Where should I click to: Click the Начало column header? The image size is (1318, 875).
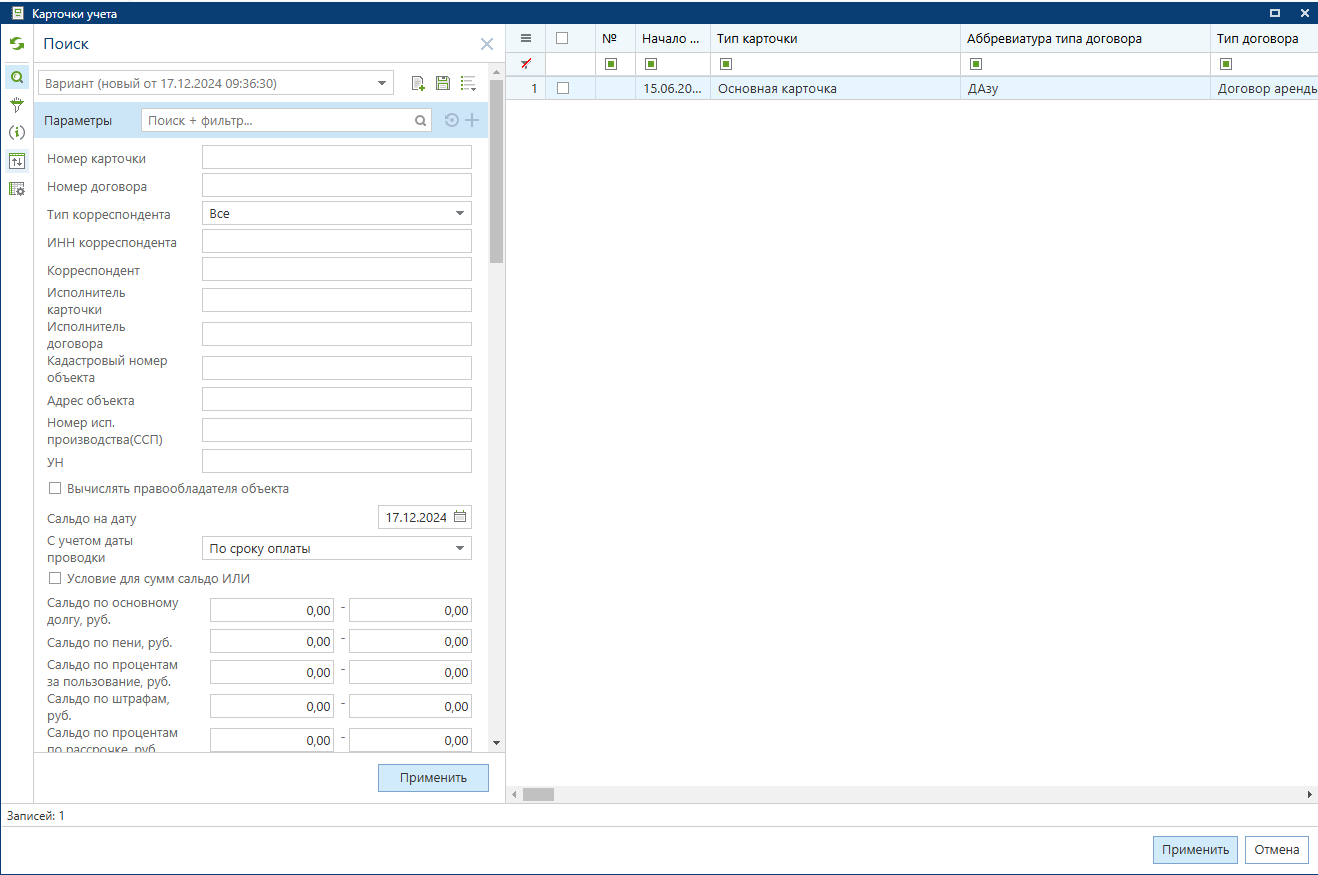pos(672,38)
